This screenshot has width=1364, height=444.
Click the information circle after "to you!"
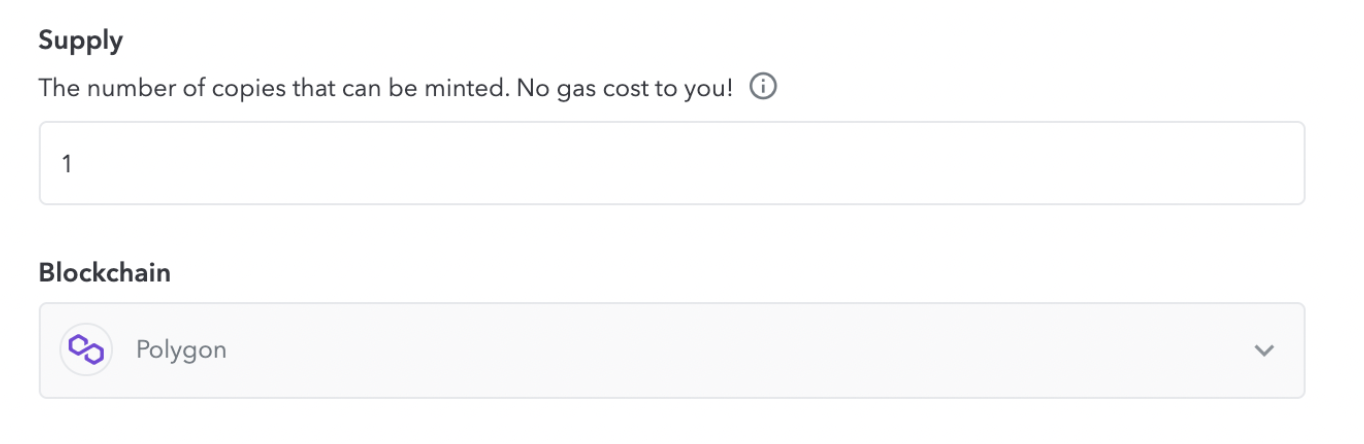coord(763,87)
